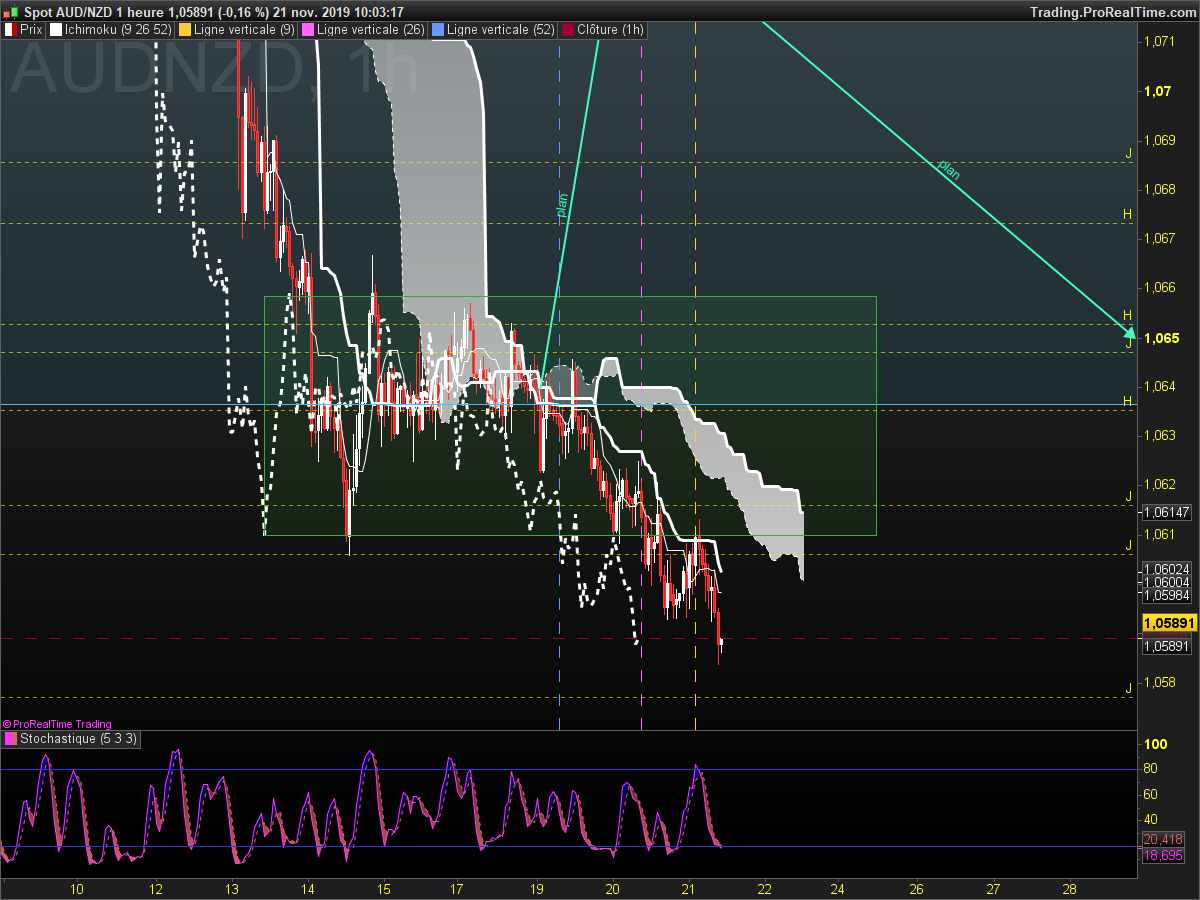Click the 1,067 price axis label

click(1159, 238)
